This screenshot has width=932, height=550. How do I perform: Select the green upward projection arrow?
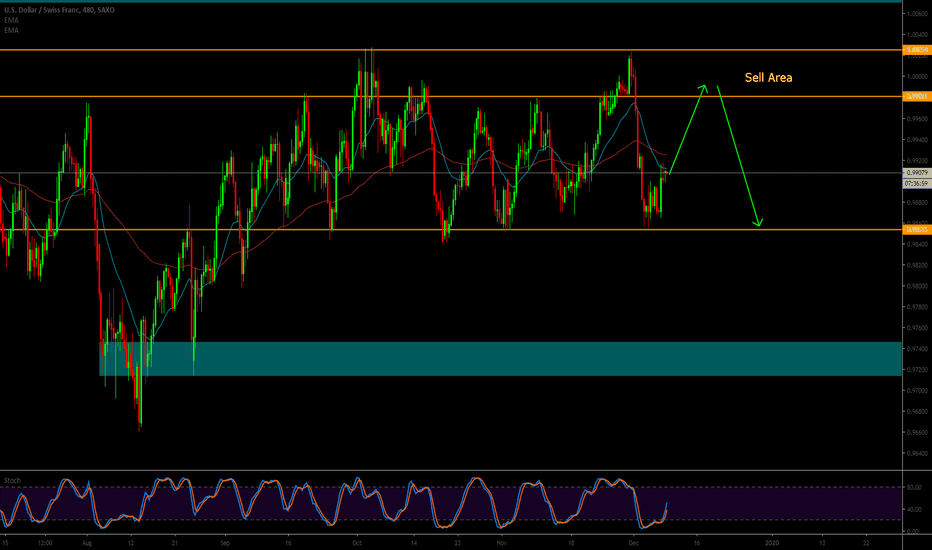[x=688, y=129]
